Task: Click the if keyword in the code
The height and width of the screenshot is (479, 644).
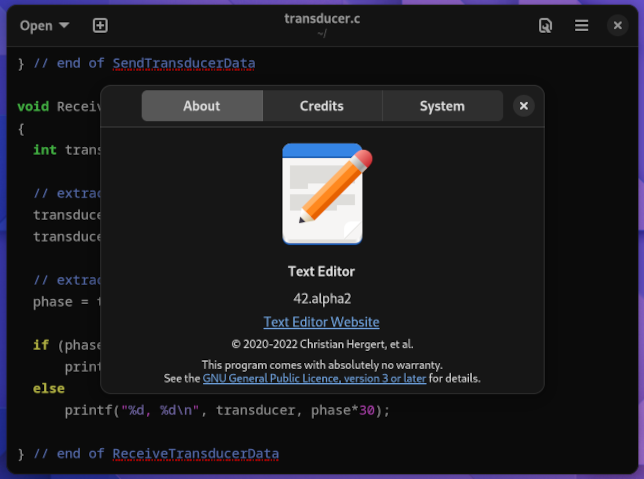Action: point(41,345)
